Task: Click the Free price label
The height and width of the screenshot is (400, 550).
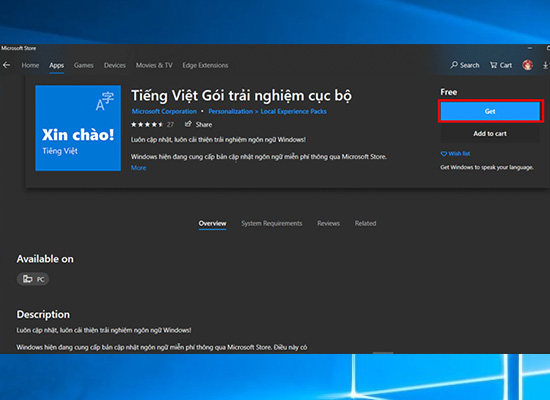Action: click(x=449, y=92)
